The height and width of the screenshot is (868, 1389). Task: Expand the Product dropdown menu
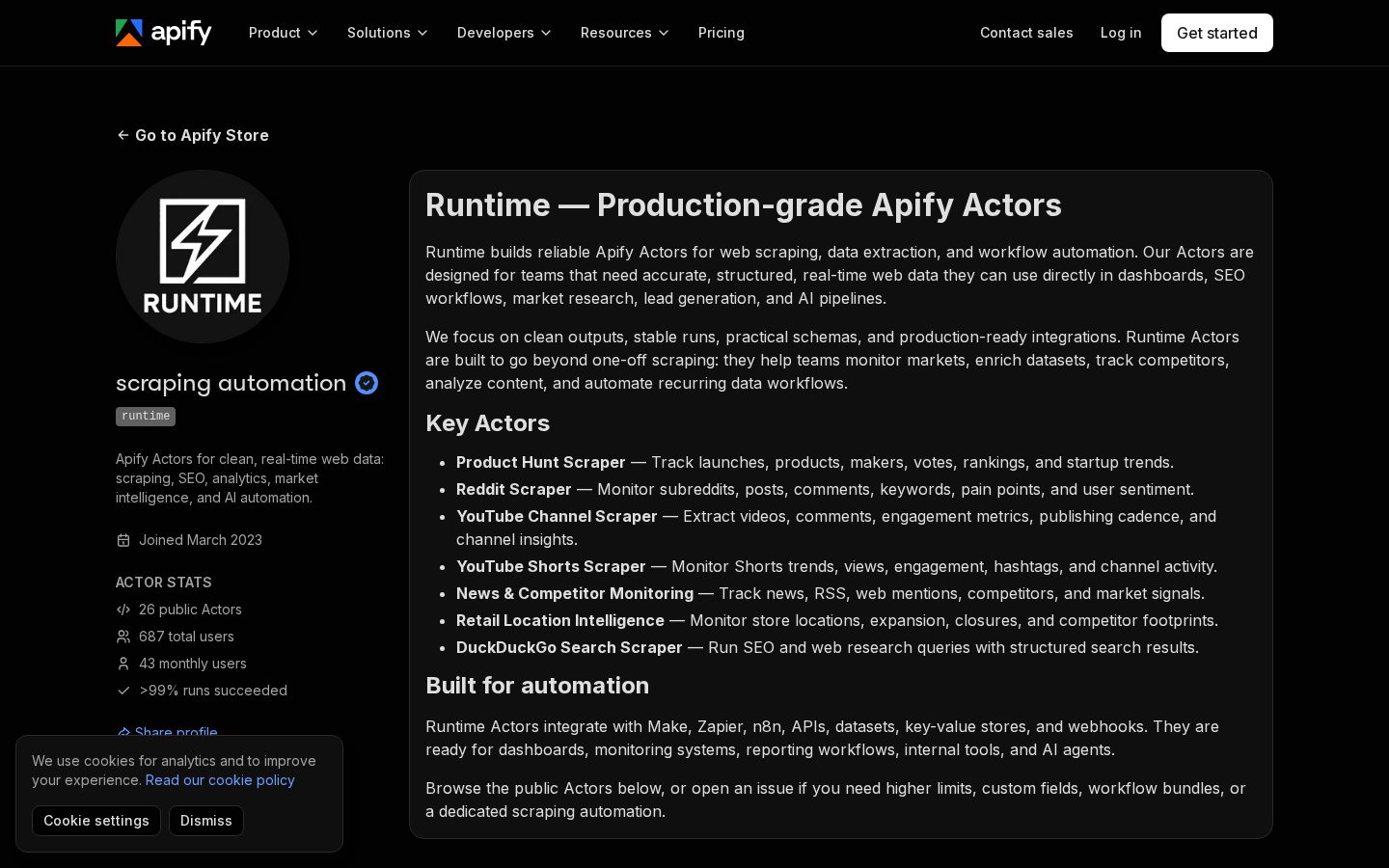click(x=284, y=33)
